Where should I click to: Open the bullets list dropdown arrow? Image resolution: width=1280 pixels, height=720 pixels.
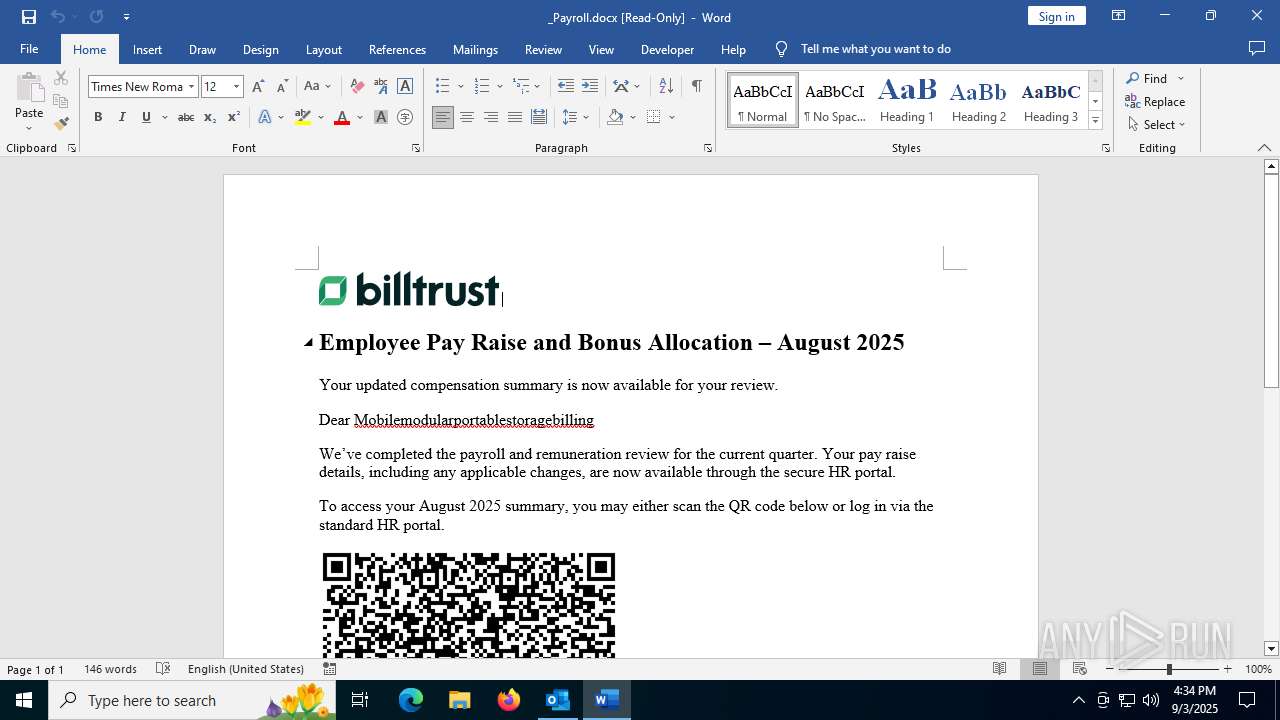point(461,87)
